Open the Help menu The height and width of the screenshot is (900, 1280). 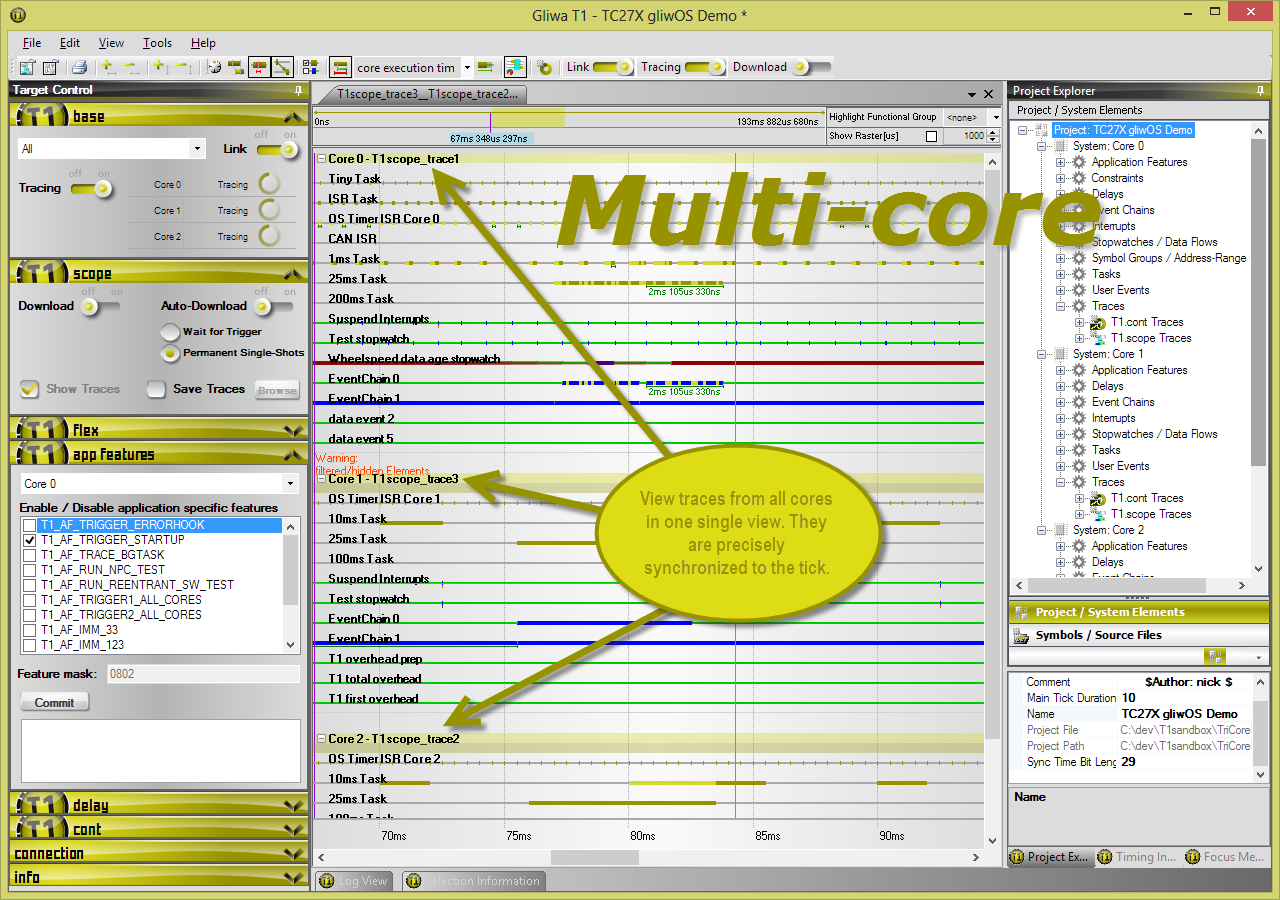(x=203, y=43)
